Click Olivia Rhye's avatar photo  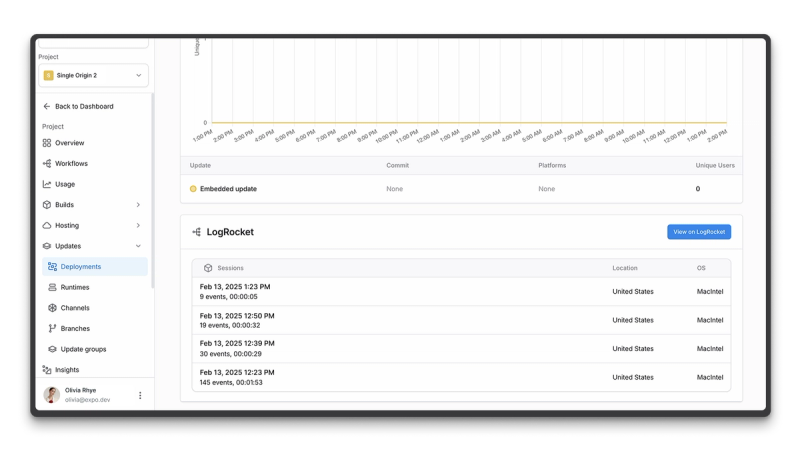pyautogui.click(x=52, y=395)
